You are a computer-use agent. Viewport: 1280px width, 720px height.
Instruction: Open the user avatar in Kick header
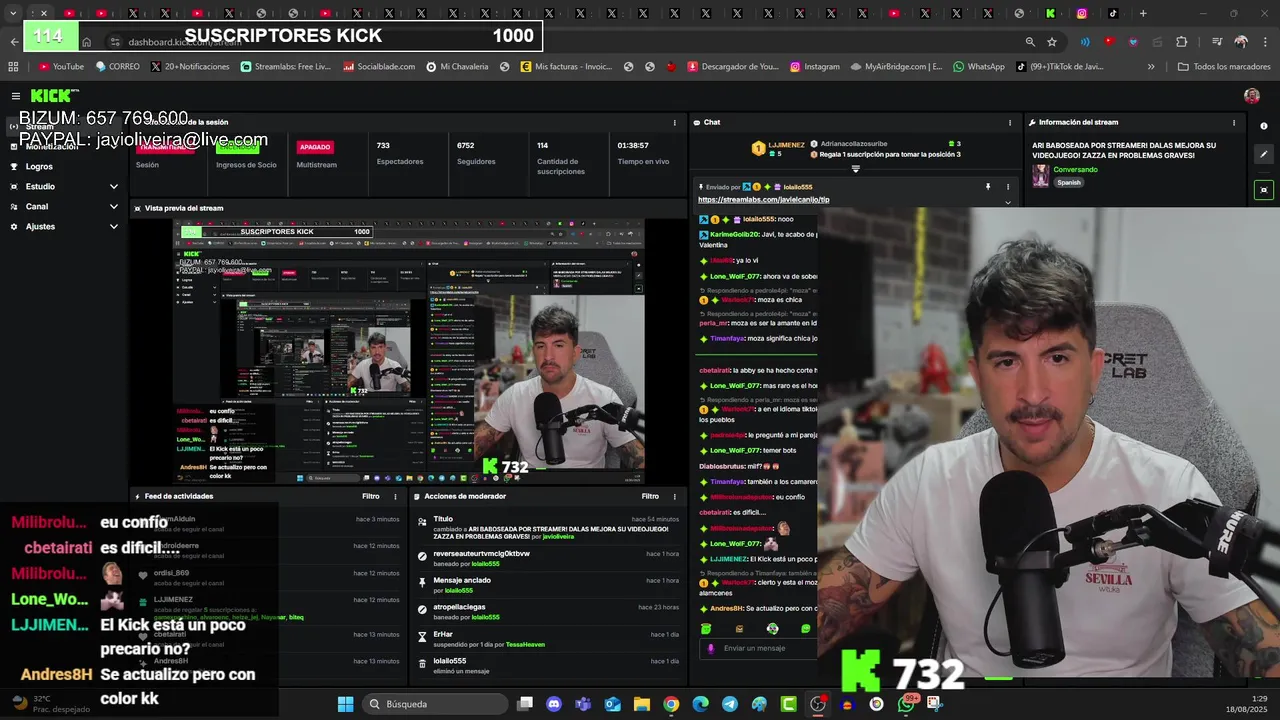point(1251,96)
